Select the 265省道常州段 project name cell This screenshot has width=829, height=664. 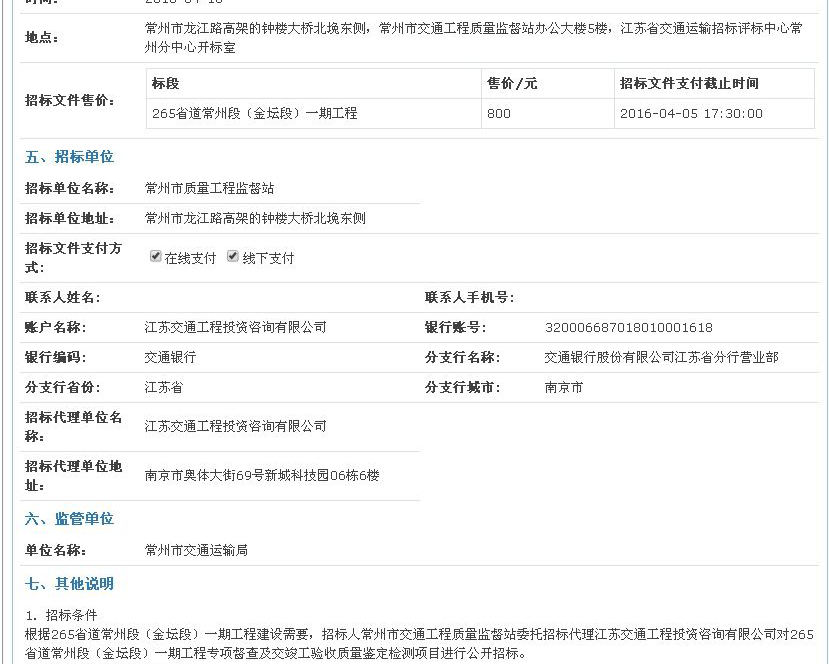pos(254,114)
